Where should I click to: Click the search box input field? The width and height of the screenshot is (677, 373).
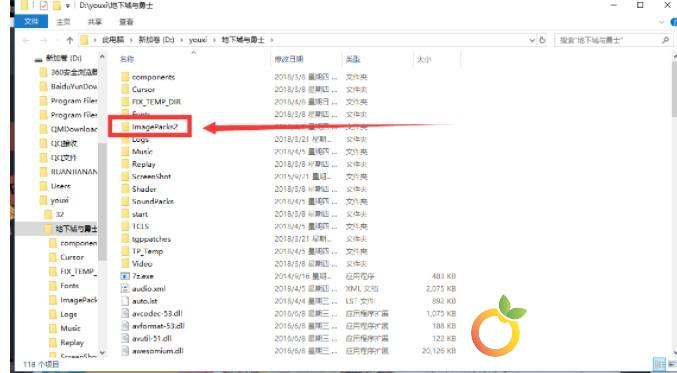609,40
